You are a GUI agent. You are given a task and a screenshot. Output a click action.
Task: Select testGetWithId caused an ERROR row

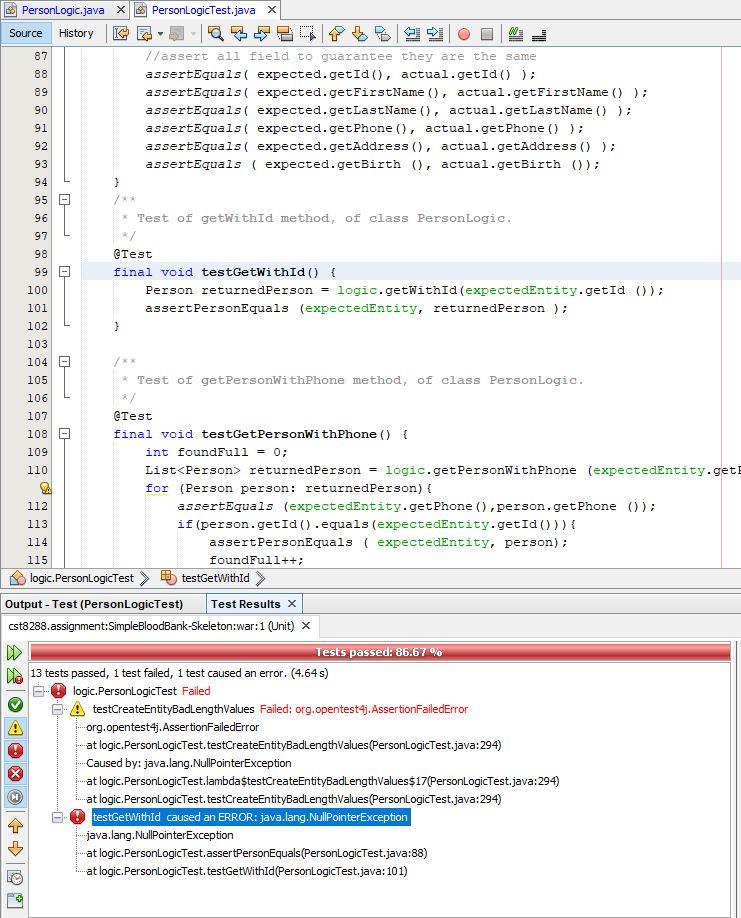point(251,817)
